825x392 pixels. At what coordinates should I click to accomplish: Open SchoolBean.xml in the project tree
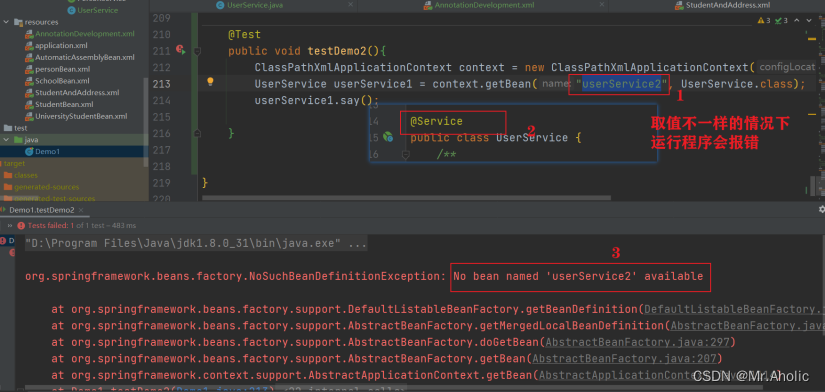point(62,81)
